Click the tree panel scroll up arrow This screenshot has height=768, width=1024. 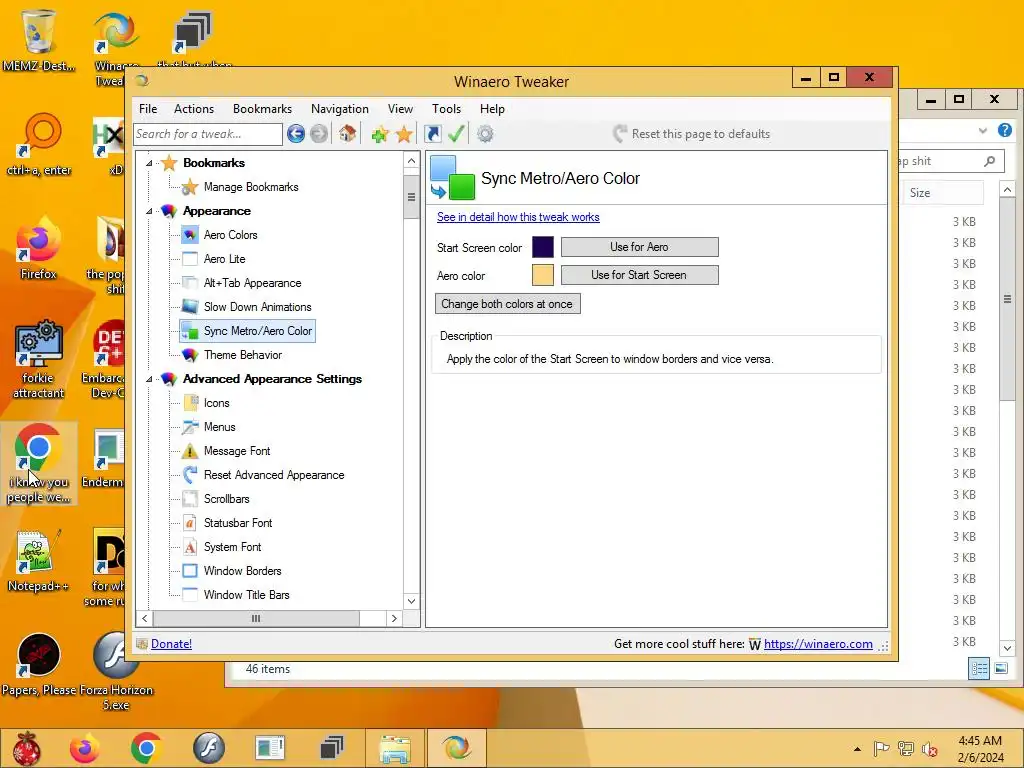pyautogui.click(x=411, y=161)
